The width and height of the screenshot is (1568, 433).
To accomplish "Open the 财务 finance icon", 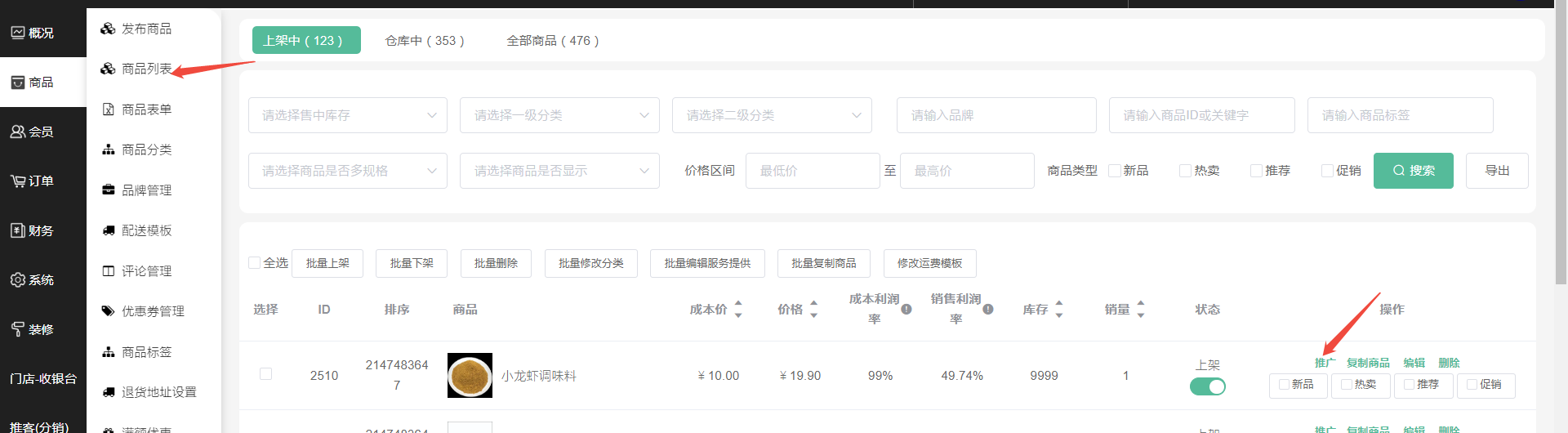I will tap(18, 230).
